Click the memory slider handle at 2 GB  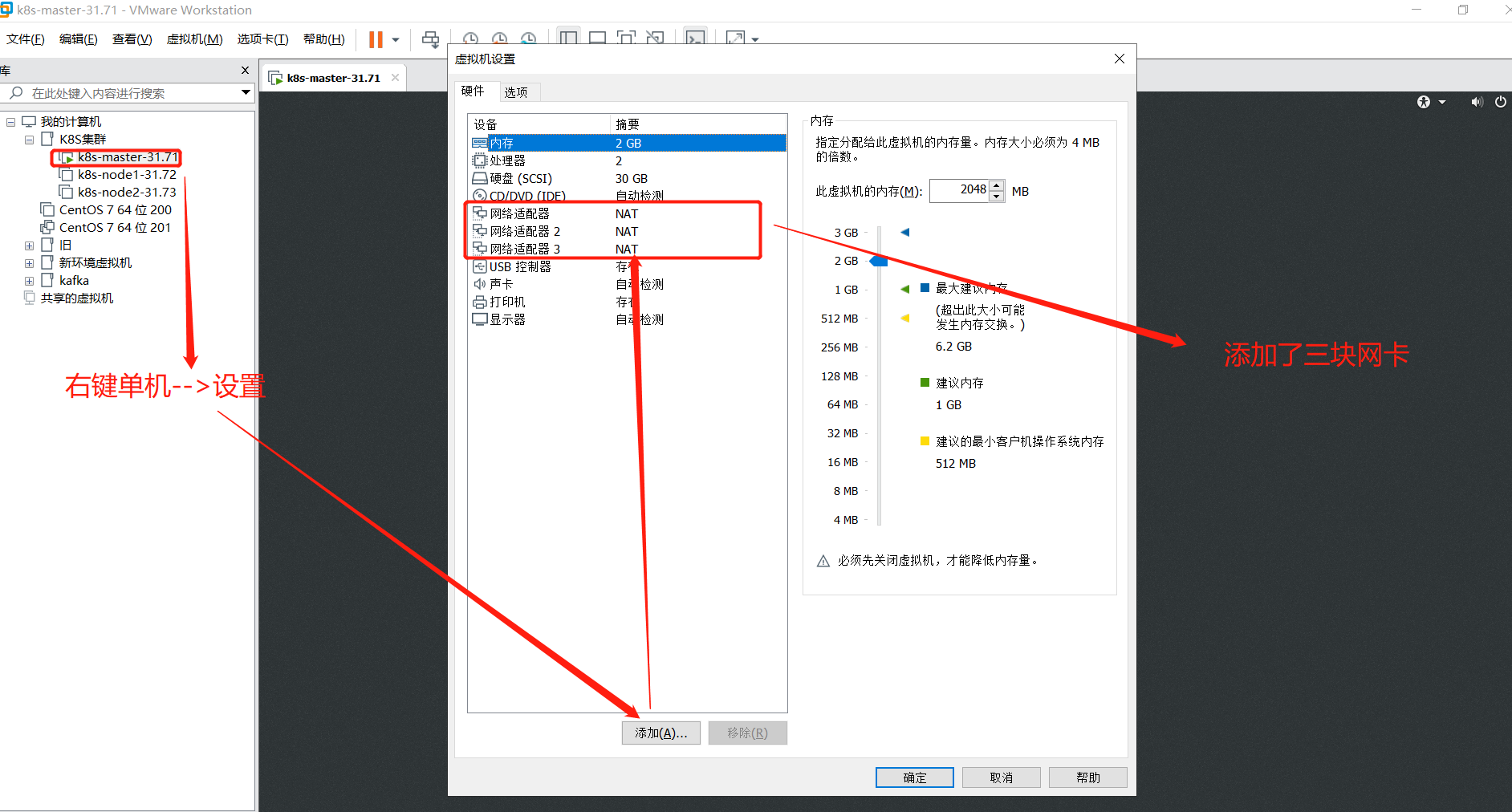pos(879,261)
